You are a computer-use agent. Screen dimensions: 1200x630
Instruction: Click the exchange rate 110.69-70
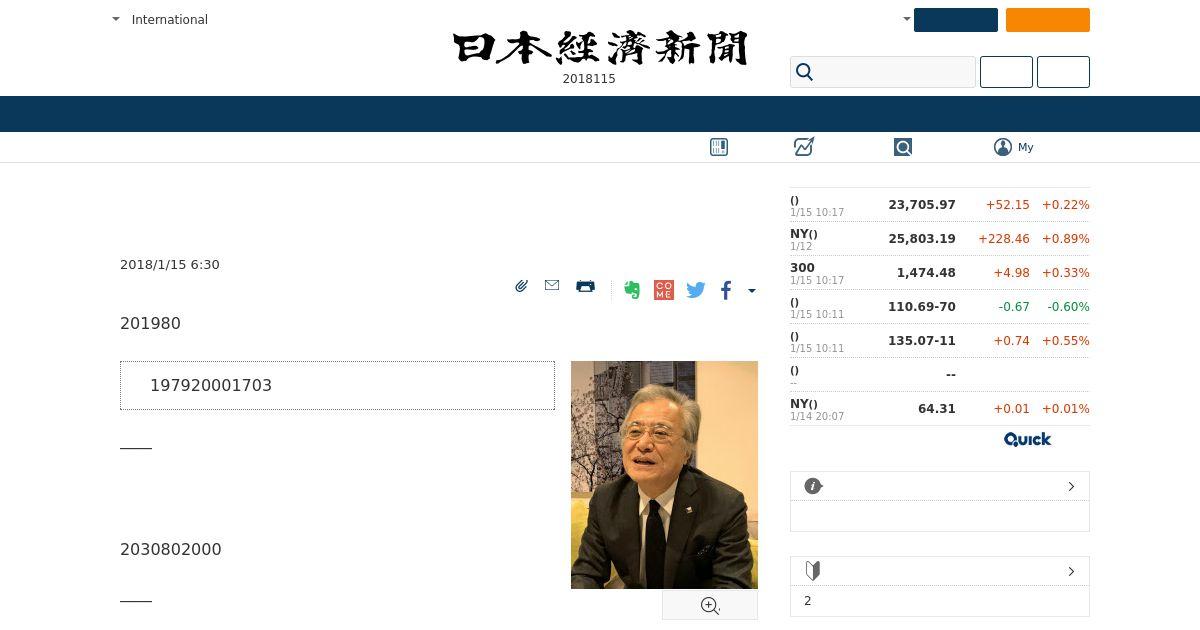point(922,307)
